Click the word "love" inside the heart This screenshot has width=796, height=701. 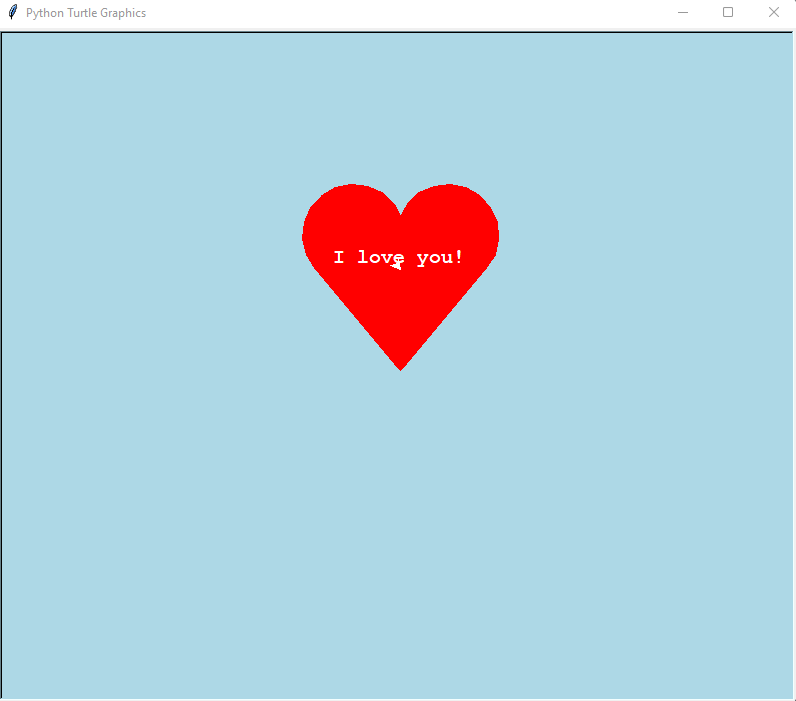(380, 258)
